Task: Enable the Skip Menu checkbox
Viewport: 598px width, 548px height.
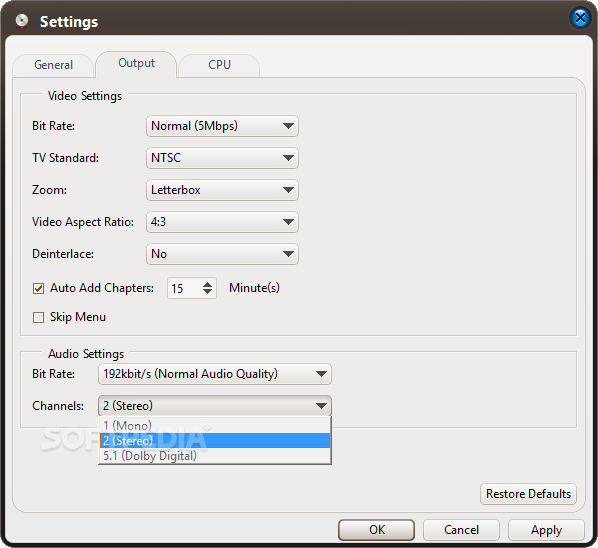Action: point(39,317)
